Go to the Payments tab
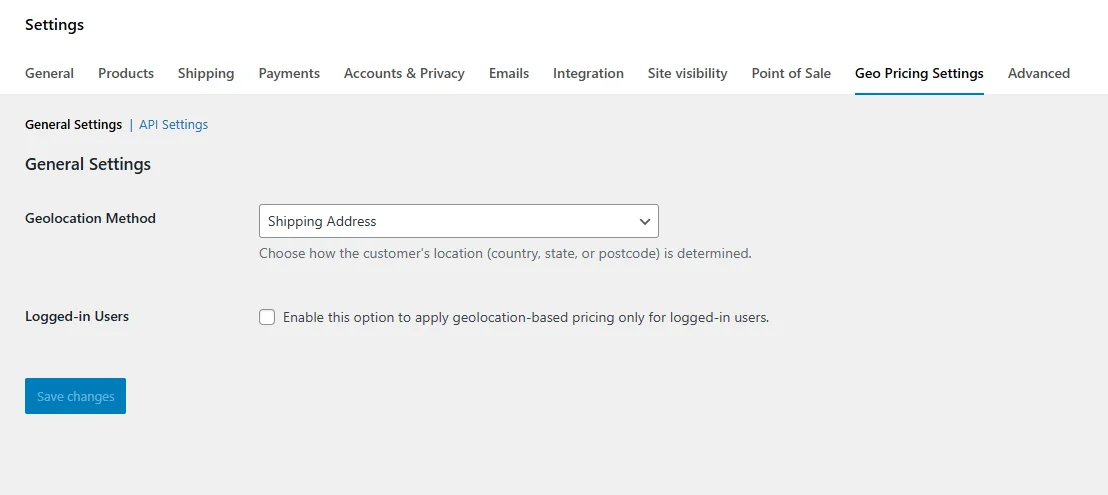The width and height of the screenshot is (1108, 495). point(289,73)
